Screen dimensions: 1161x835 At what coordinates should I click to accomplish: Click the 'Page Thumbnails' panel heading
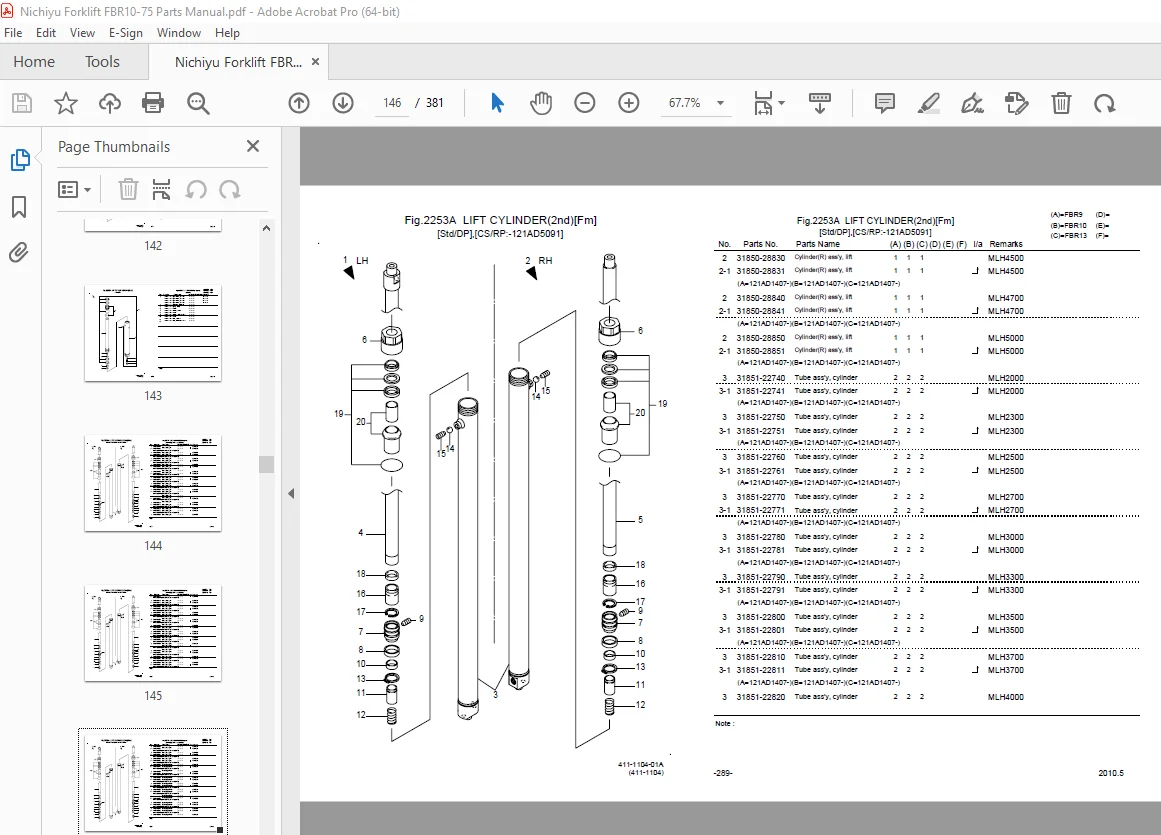coord(114,147)
